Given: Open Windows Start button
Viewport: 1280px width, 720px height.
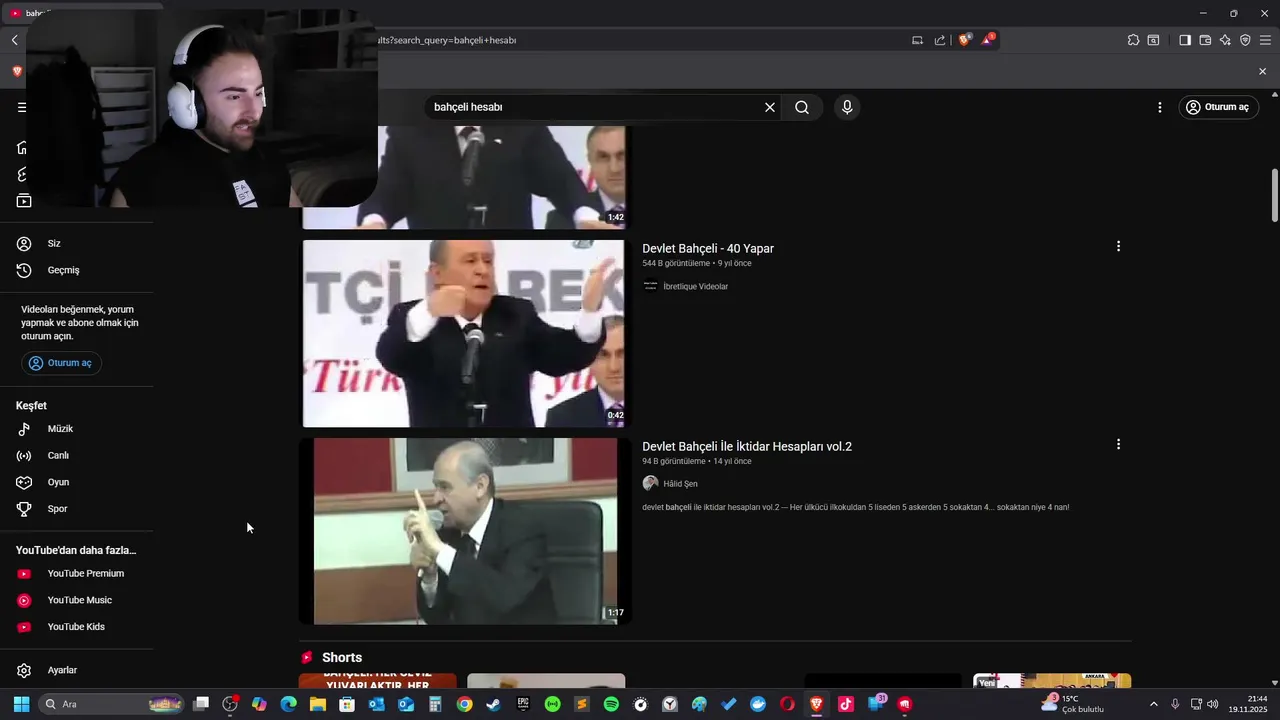Looking at the screenshot, I should point(21,704).
